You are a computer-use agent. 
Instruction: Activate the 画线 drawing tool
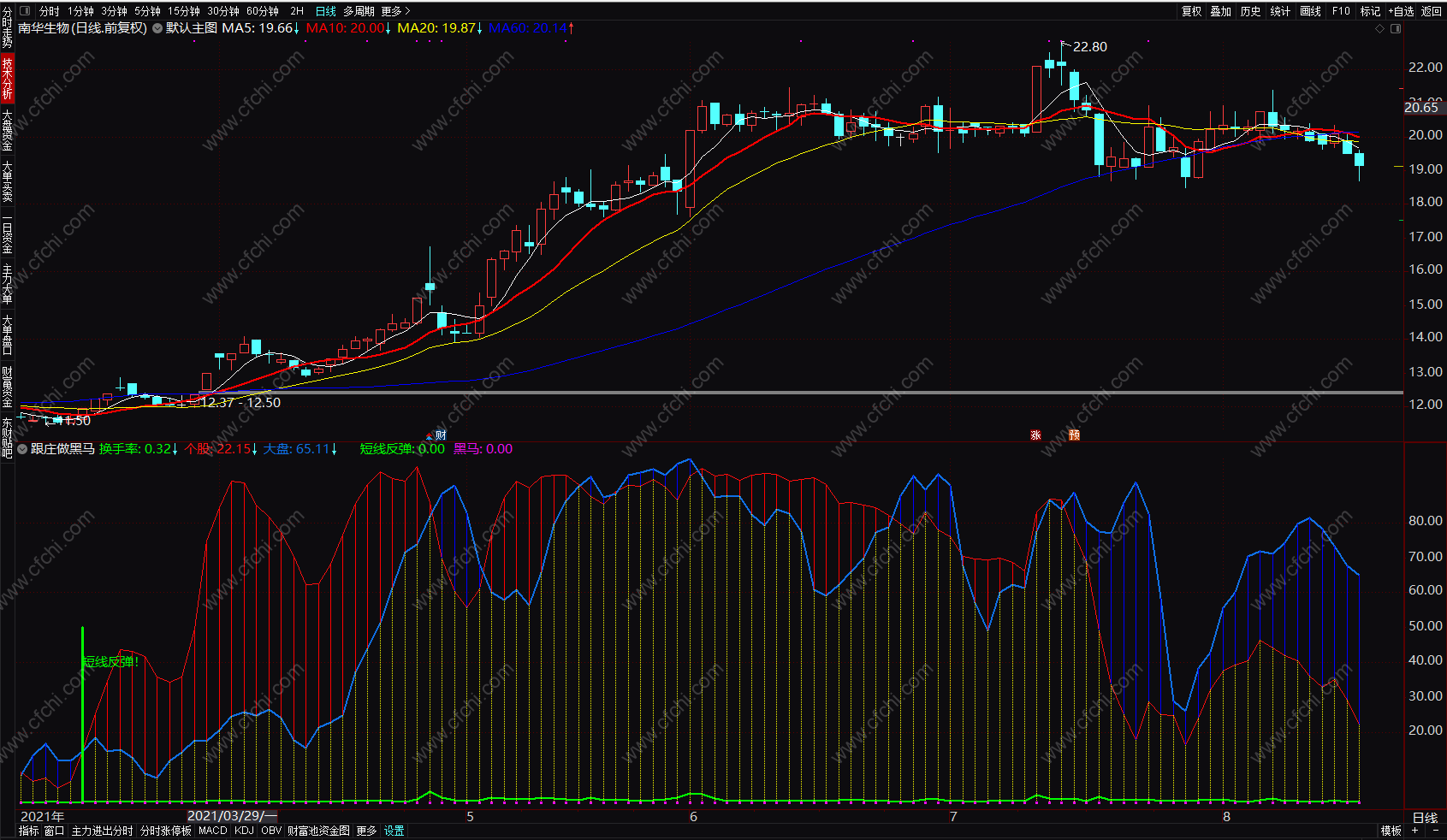(1310, 11)
